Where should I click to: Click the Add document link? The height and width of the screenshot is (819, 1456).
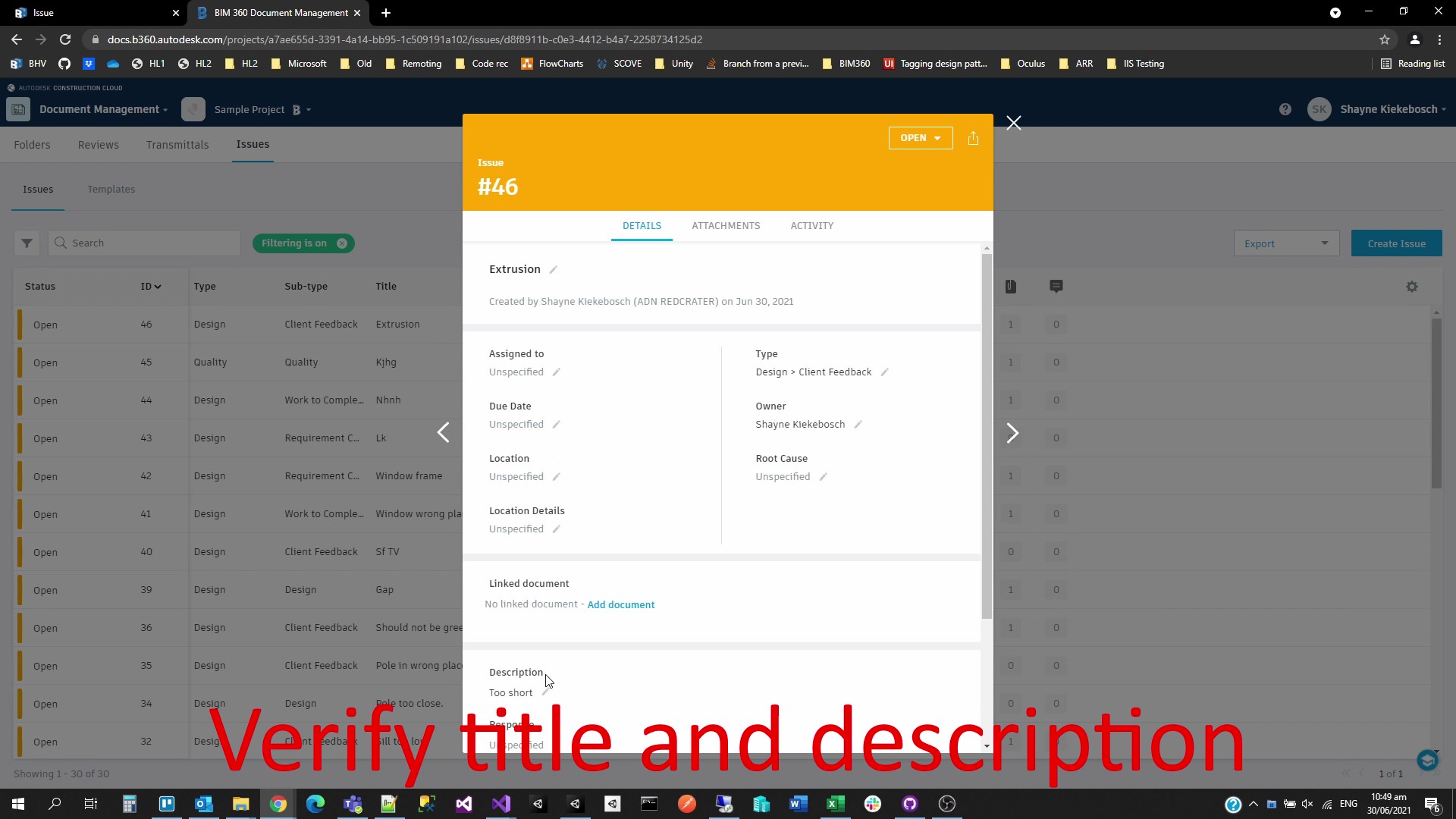click(620, 604)
